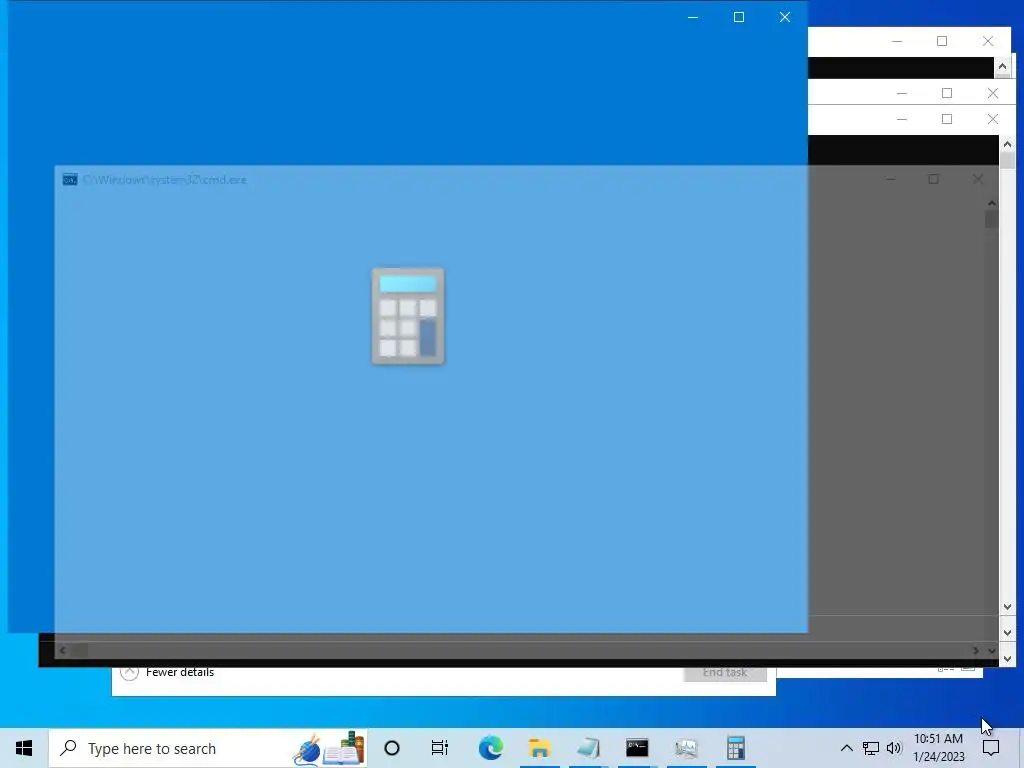The width and height of the screenshot is (1024, 768).
Task: Select the Calculator taskbar icon
Action: point(735,748)
